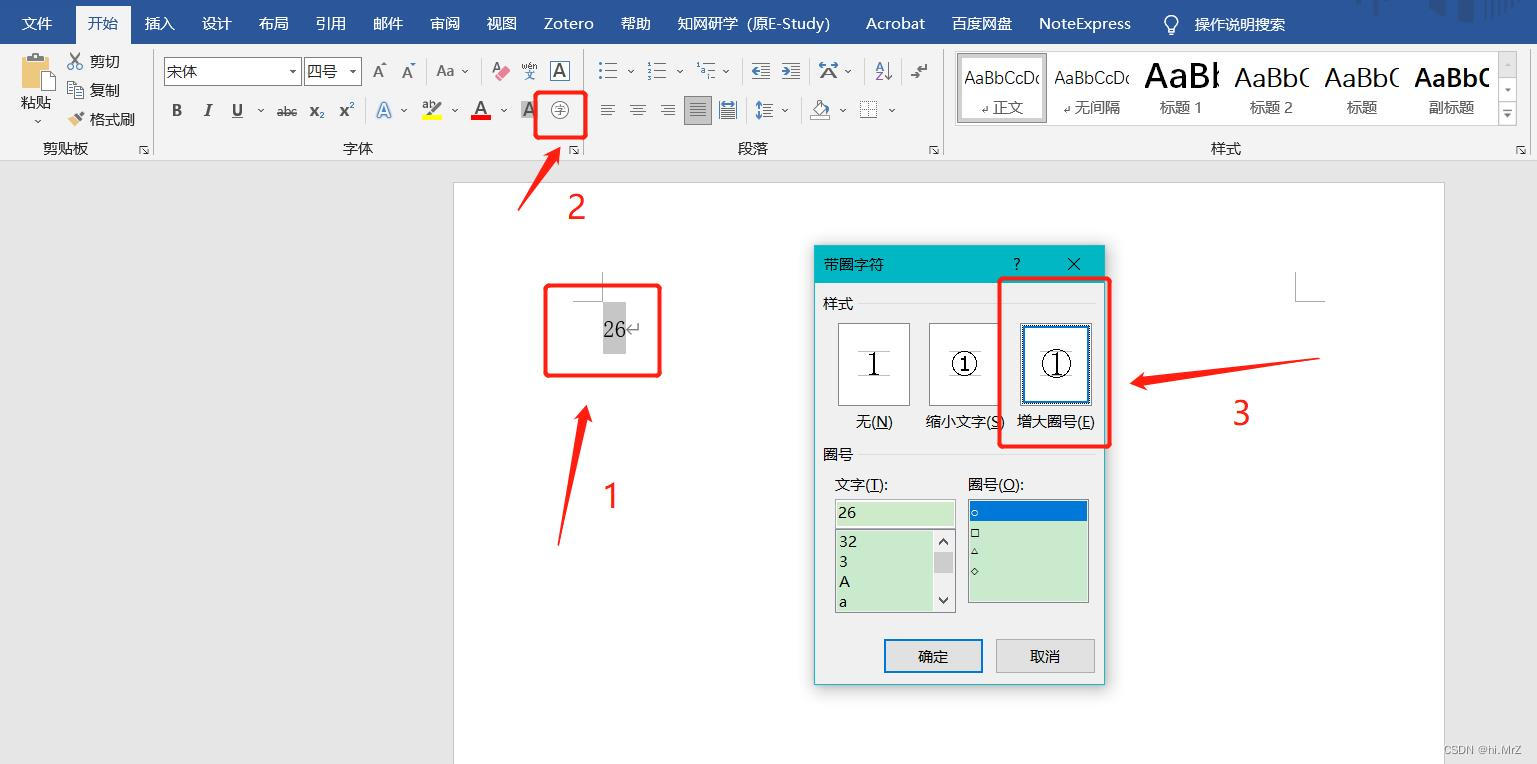Click the Distributed alignment icon
Viewport: 1537px width, 764px height.
[728, 110]
